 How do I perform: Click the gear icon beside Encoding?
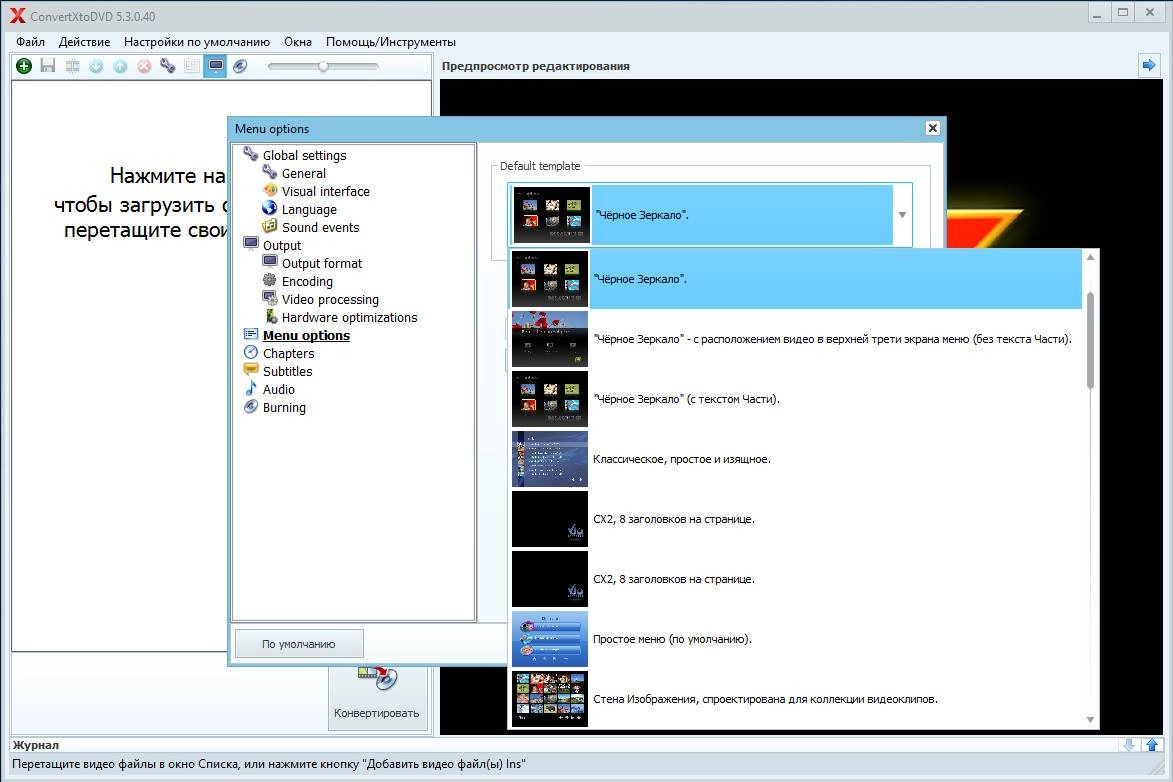[269, 280]
